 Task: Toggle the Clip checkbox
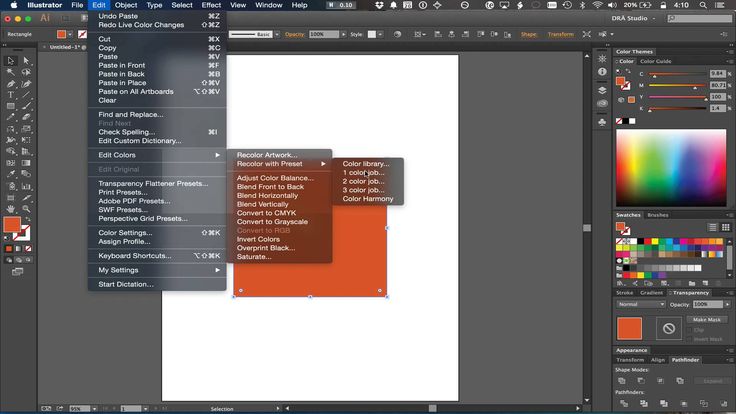(690, 330)
